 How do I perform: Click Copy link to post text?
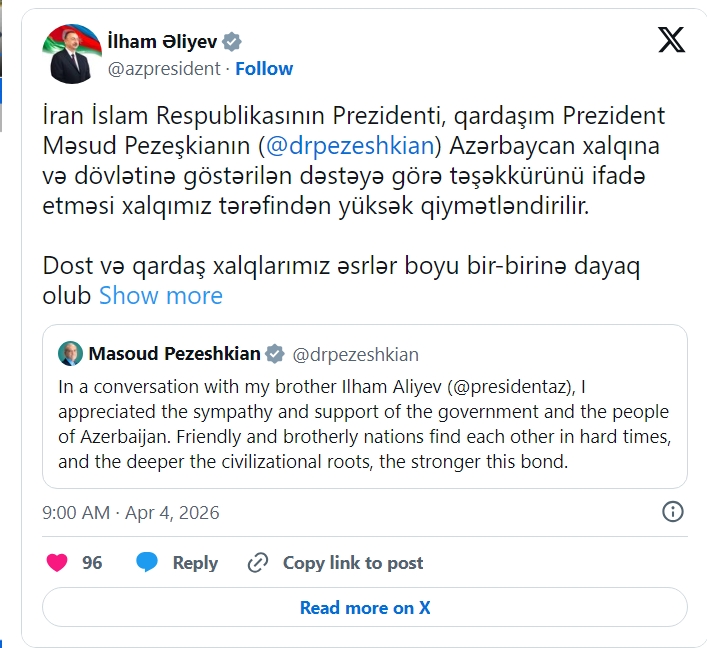click(x=353, y=563)
